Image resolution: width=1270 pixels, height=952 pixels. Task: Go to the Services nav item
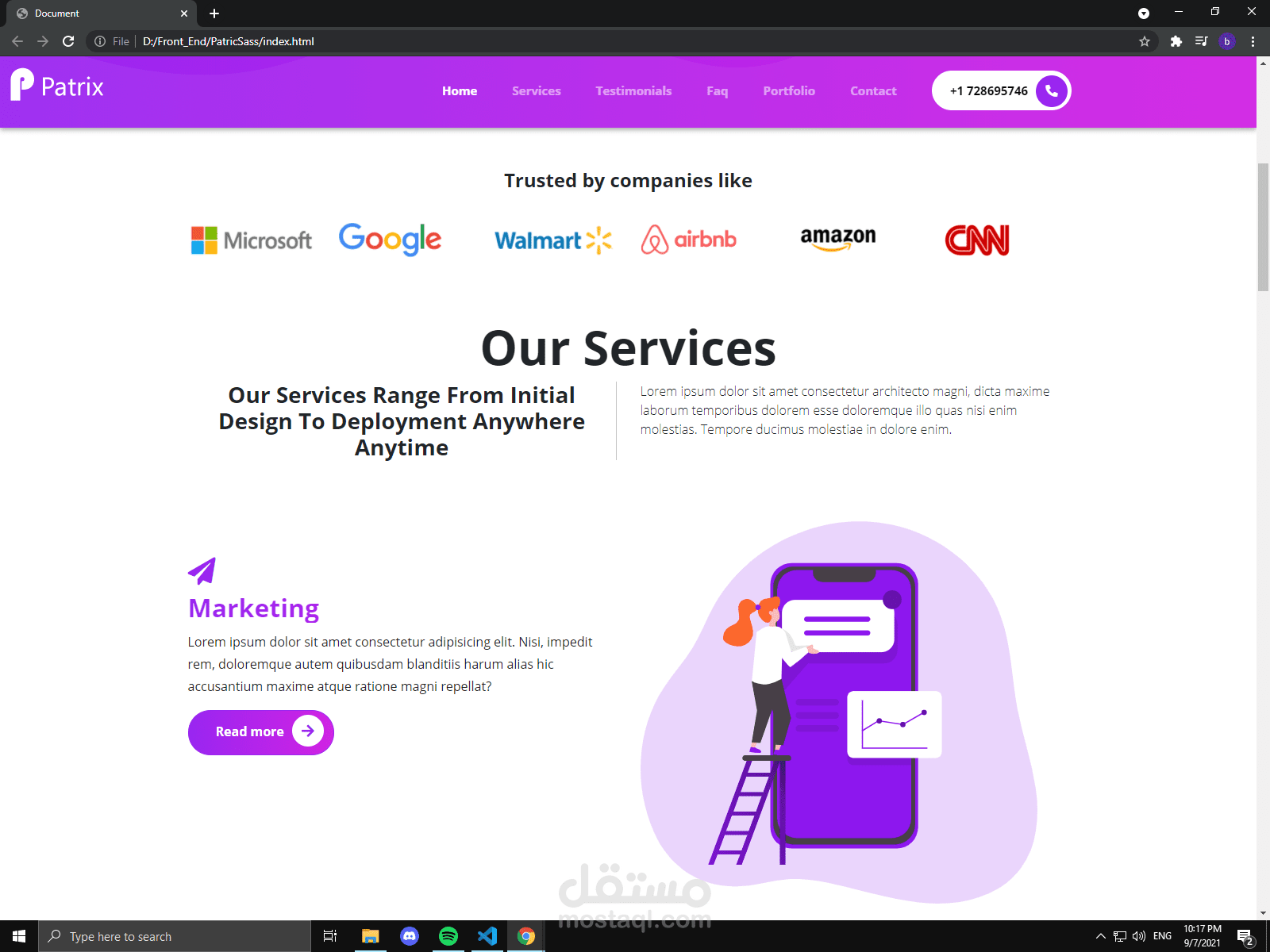(x=537, y=90)
